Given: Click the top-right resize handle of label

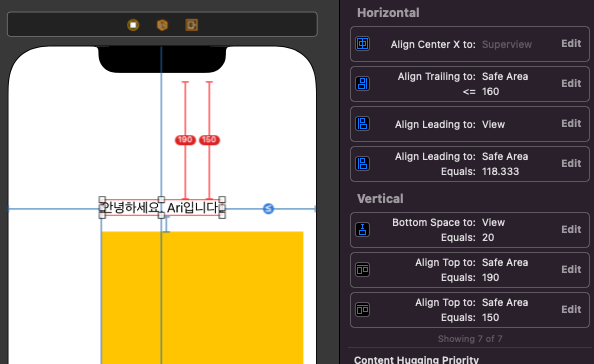Looking at the screenshot, I should tap(222, 200).
